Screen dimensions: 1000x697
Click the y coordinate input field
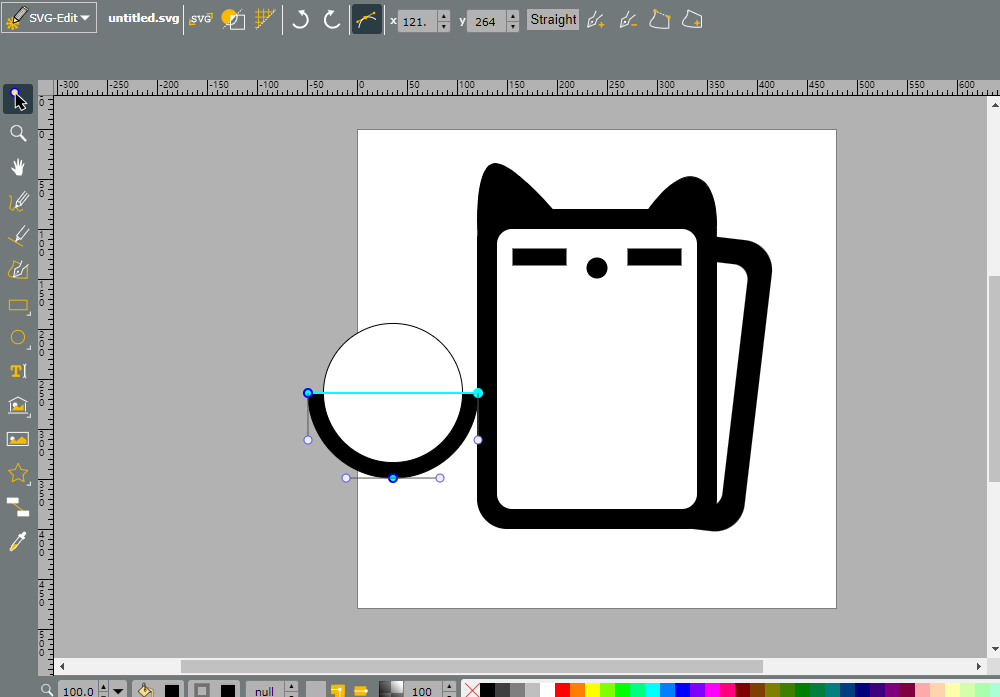tap(487, 21)
